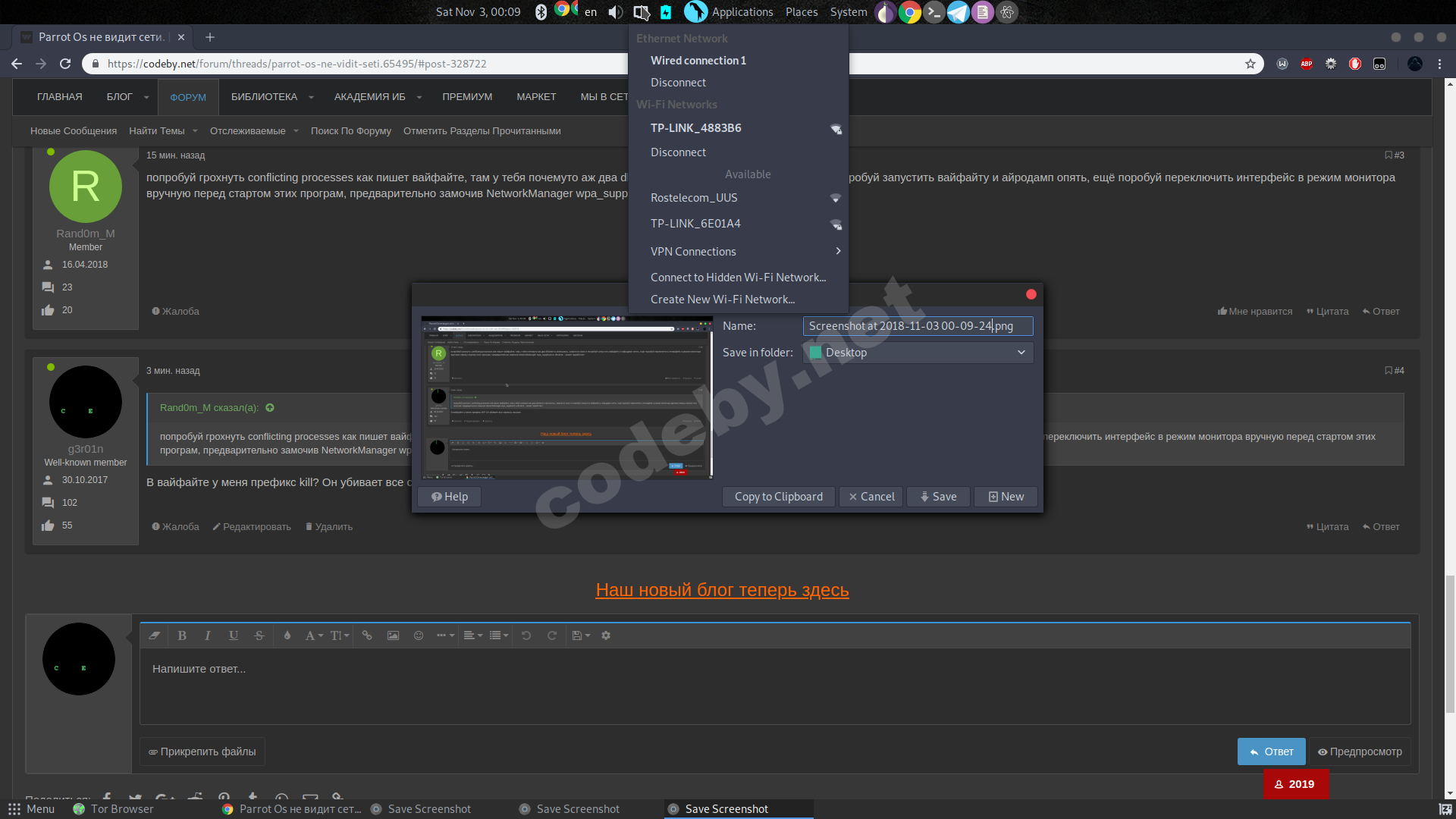Image resolution: width=1456 pixels, height=819 pixels.
Task: Click Copy to Clipboard button
Action: [x=778, y=497]
